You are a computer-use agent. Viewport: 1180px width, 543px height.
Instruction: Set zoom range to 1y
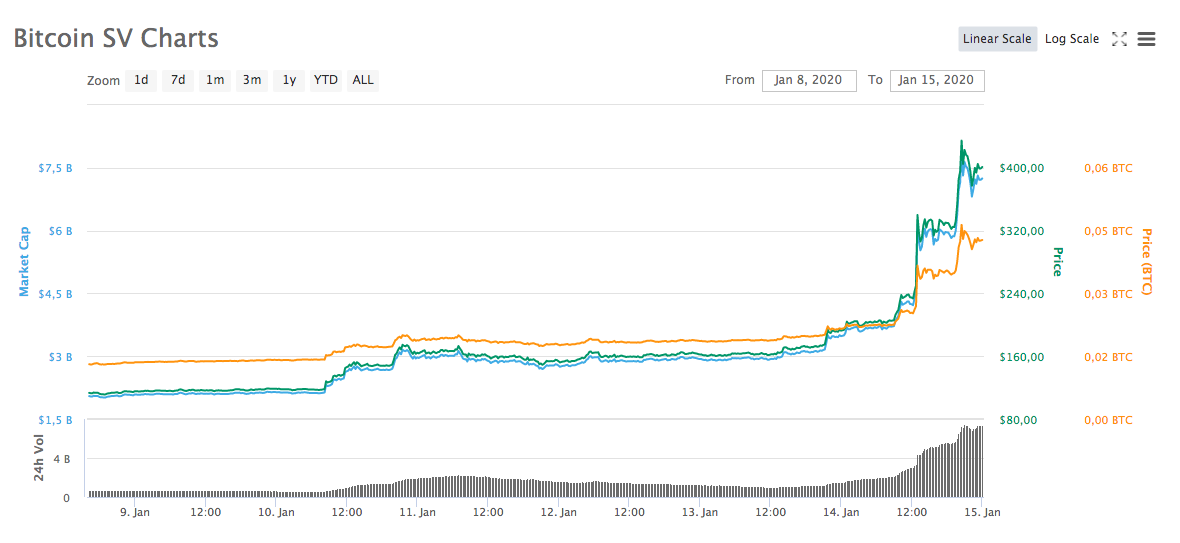click(289, 80)
